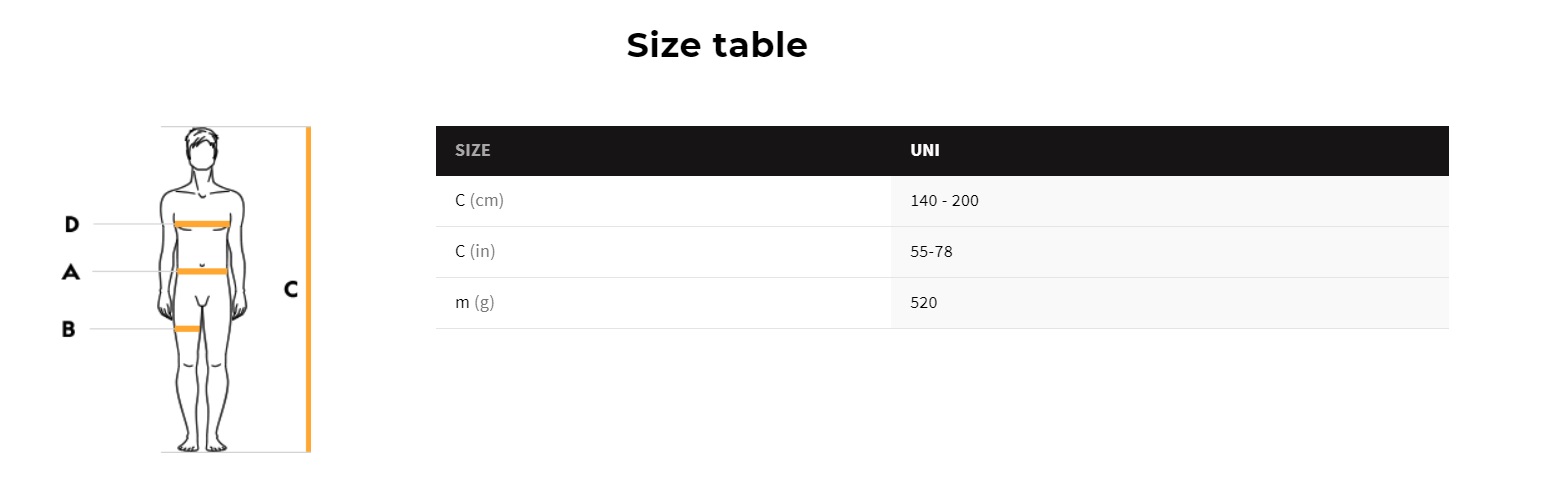Click the UNI column header

click(x=924, y=151)
